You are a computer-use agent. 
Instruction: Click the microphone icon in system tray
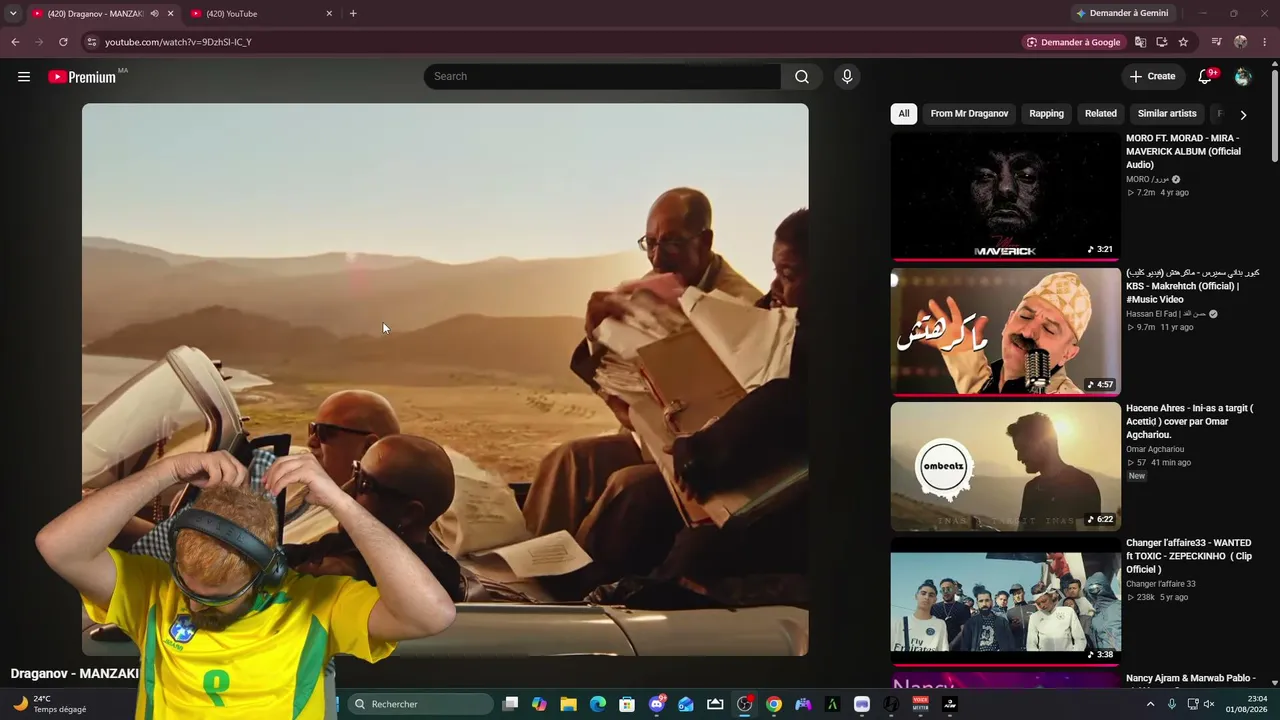point(1172,704)
